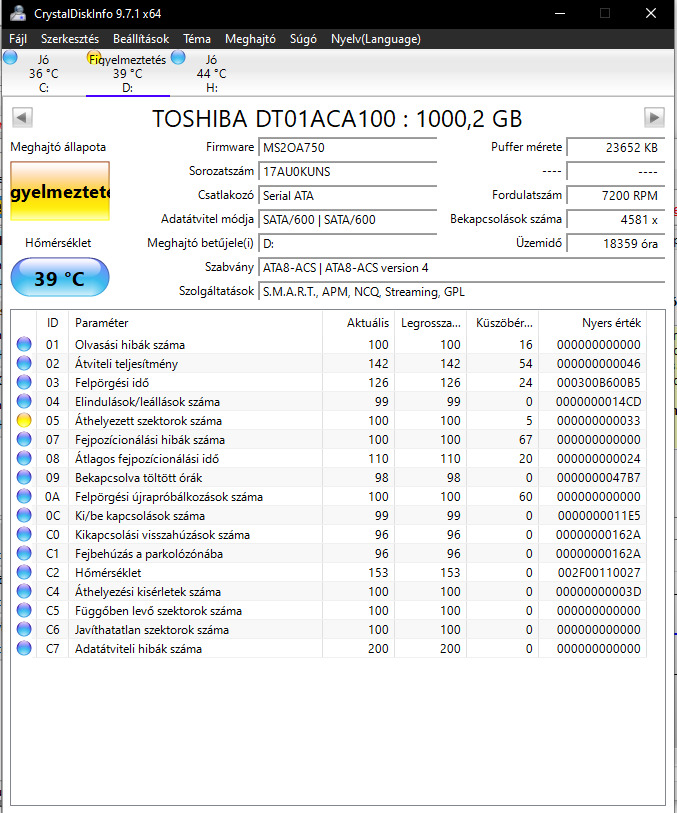The image size is (677, 813).
Task: Click status orb for row 01 Olvasási hibák száma
Action: [x=24, y=344]
